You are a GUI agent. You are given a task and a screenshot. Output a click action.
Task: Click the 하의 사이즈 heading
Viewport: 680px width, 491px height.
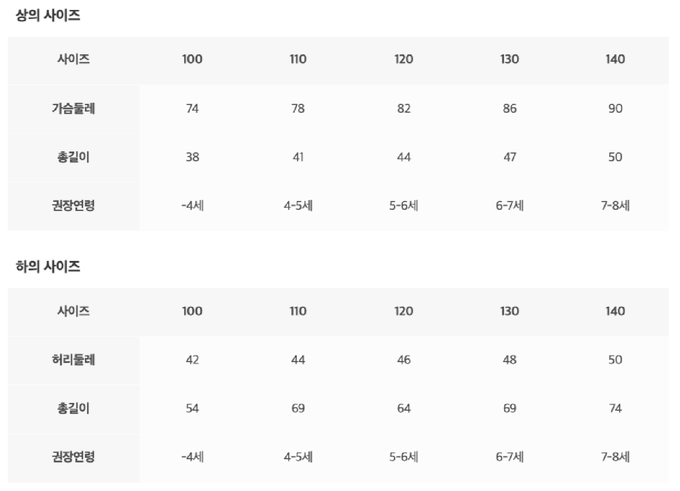point(48,267)
